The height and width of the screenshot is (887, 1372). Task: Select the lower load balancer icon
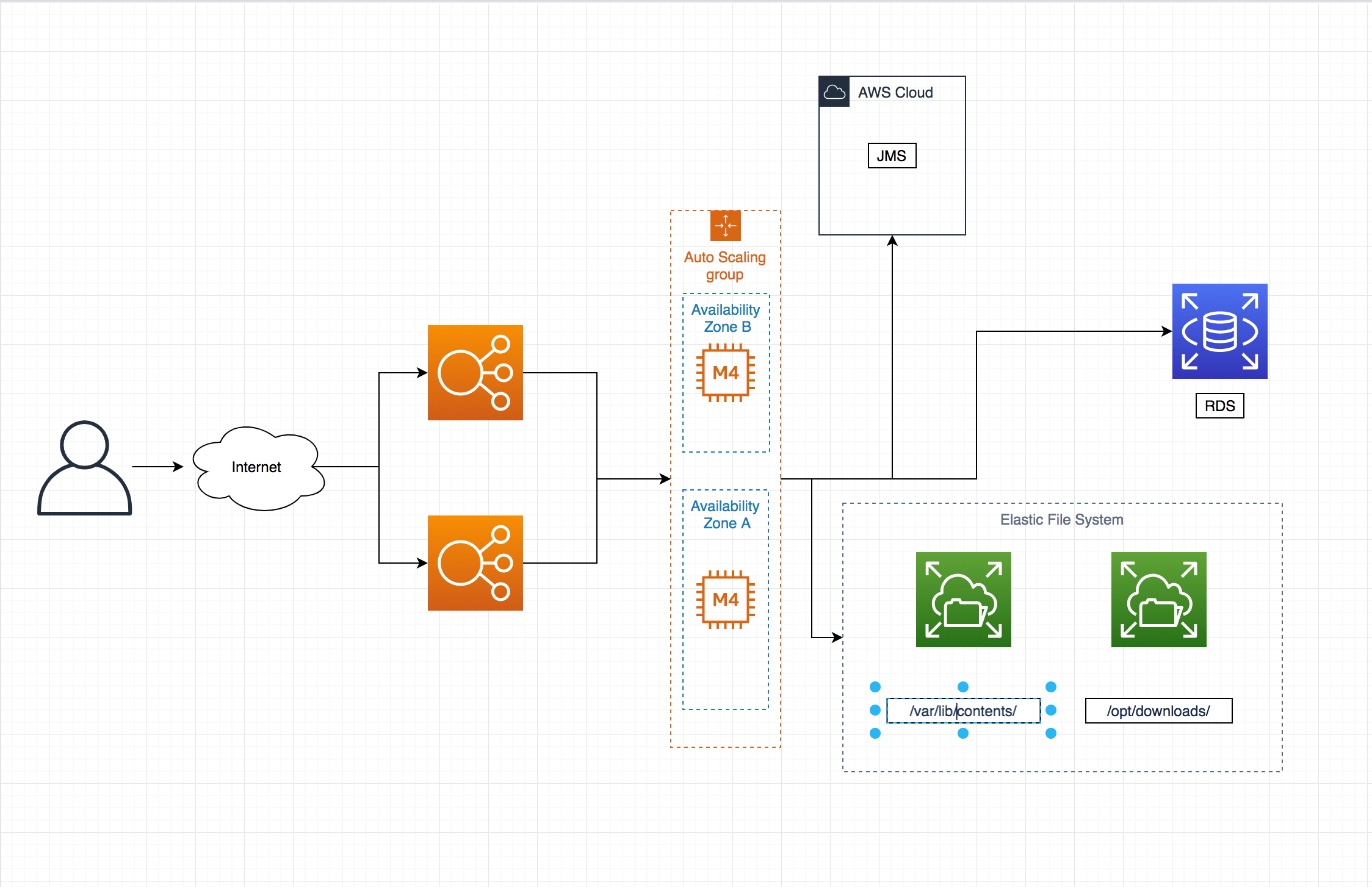click(475, 563)
